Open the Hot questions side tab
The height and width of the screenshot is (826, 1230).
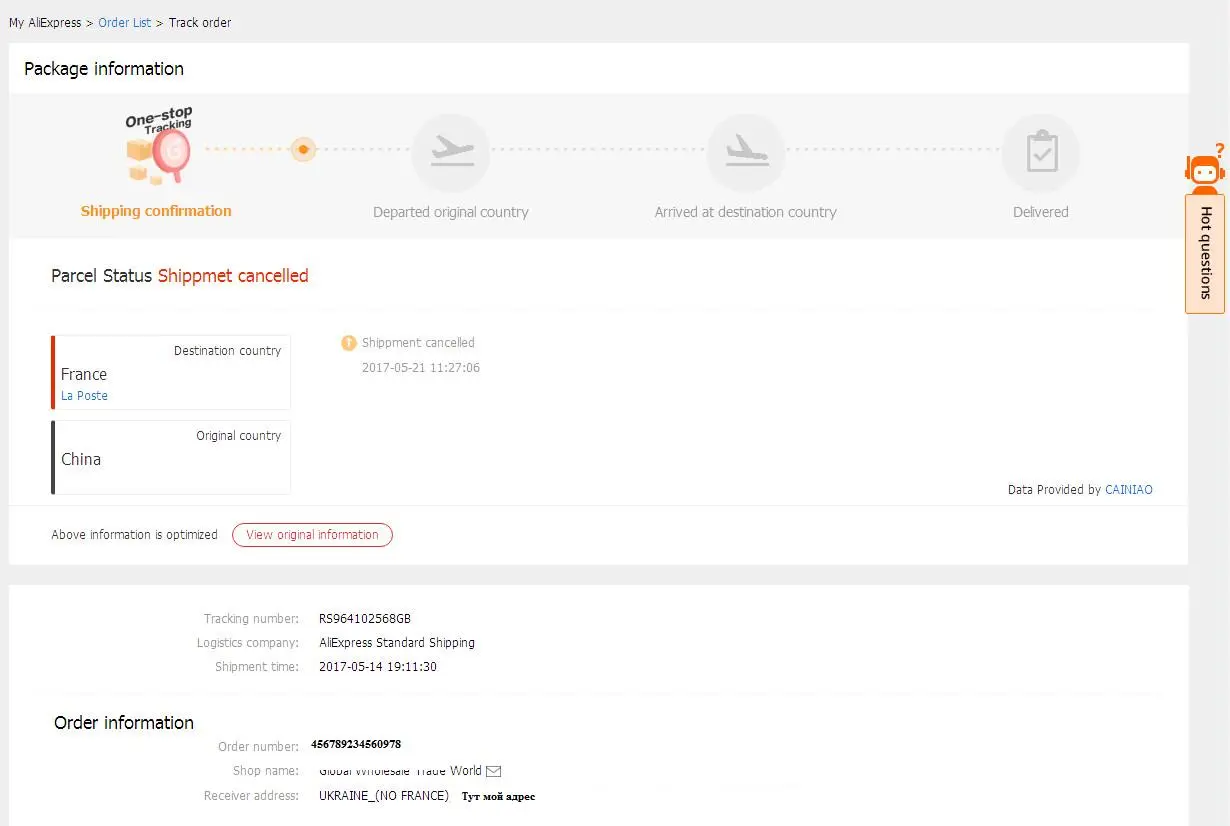1205,253
